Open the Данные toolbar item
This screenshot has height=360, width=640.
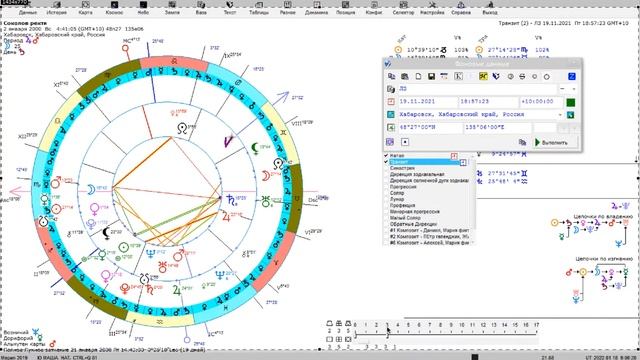click(x=28, y=8)
